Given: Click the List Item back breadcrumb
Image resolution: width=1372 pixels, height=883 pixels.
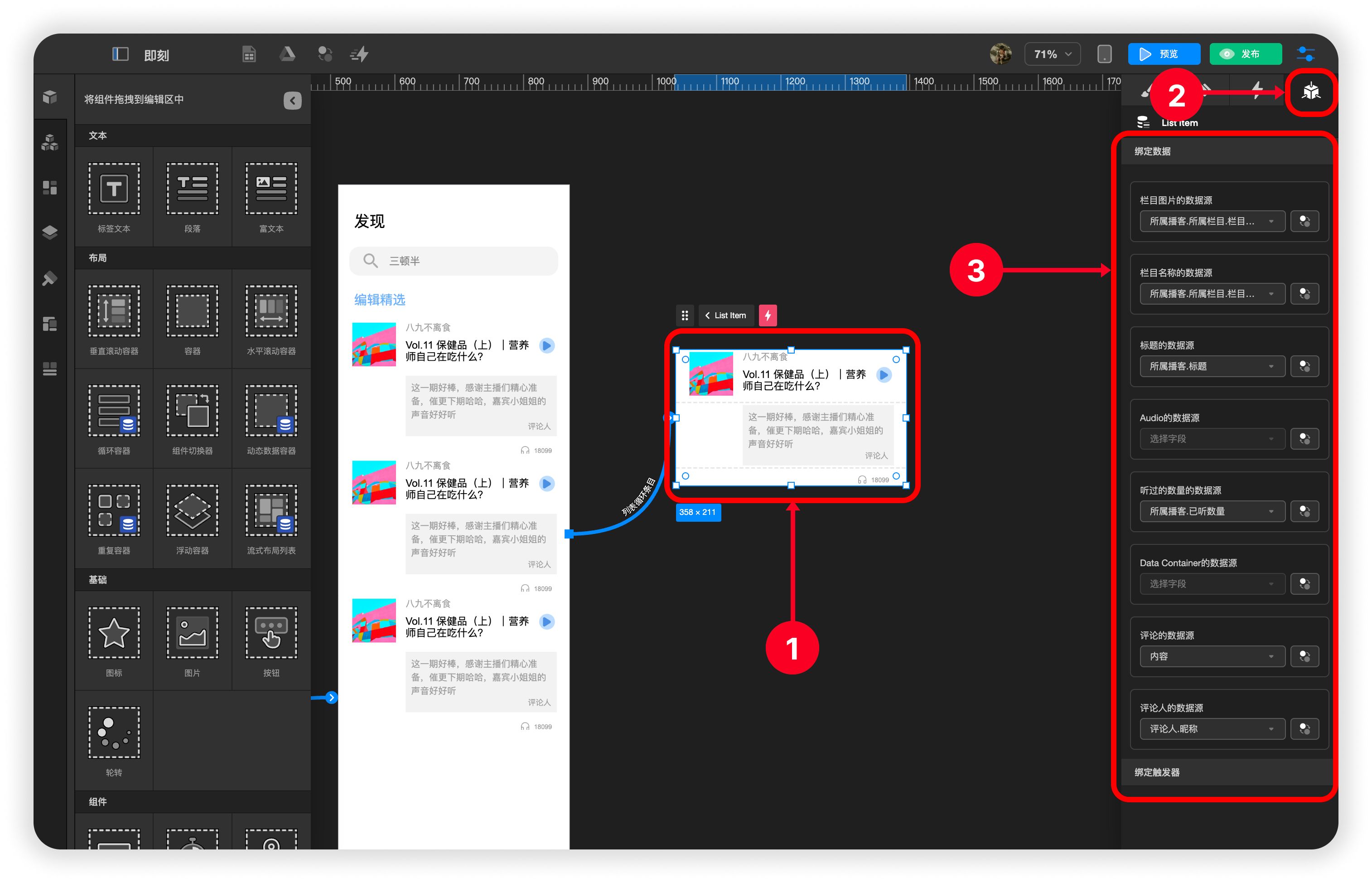Looking at the screenshot, I should point(725,315).
